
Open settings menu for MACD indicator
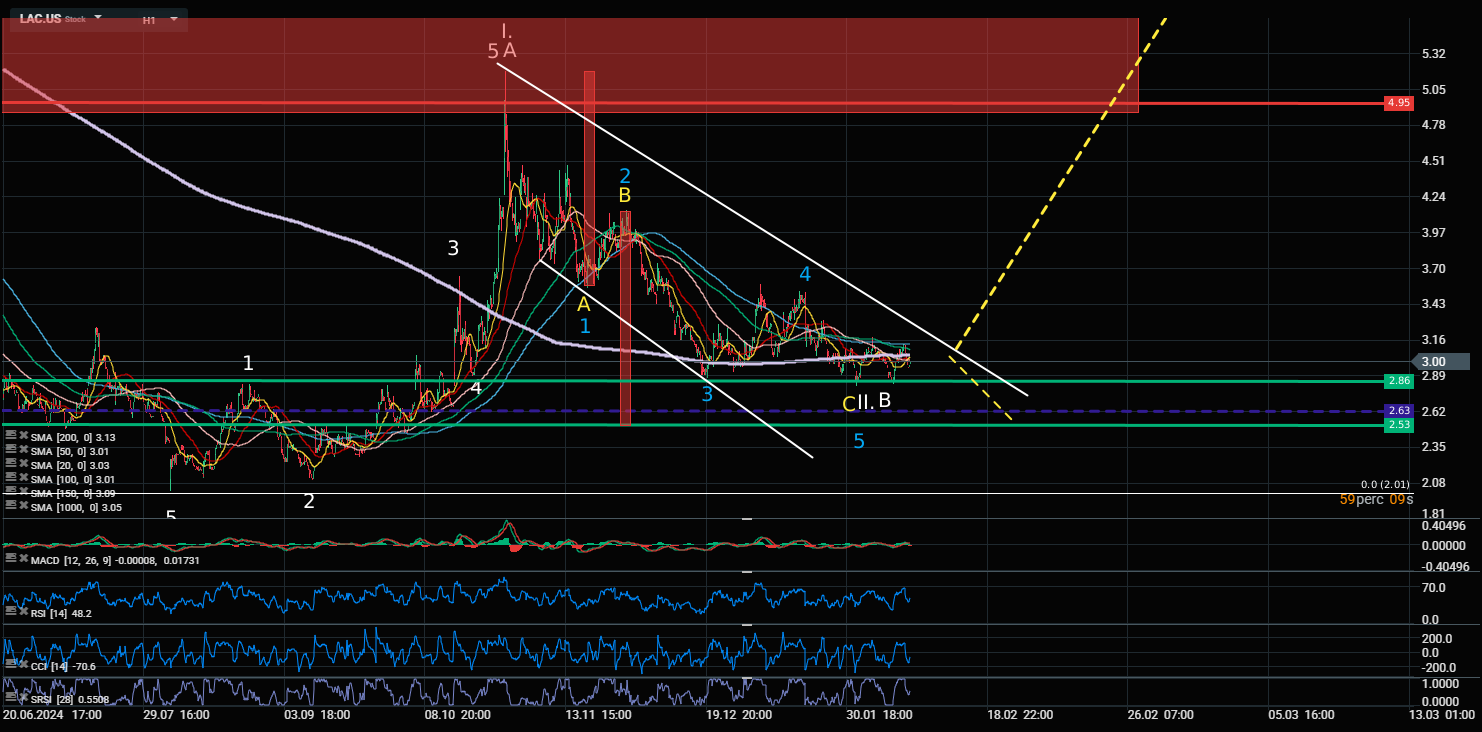[10, 560]
